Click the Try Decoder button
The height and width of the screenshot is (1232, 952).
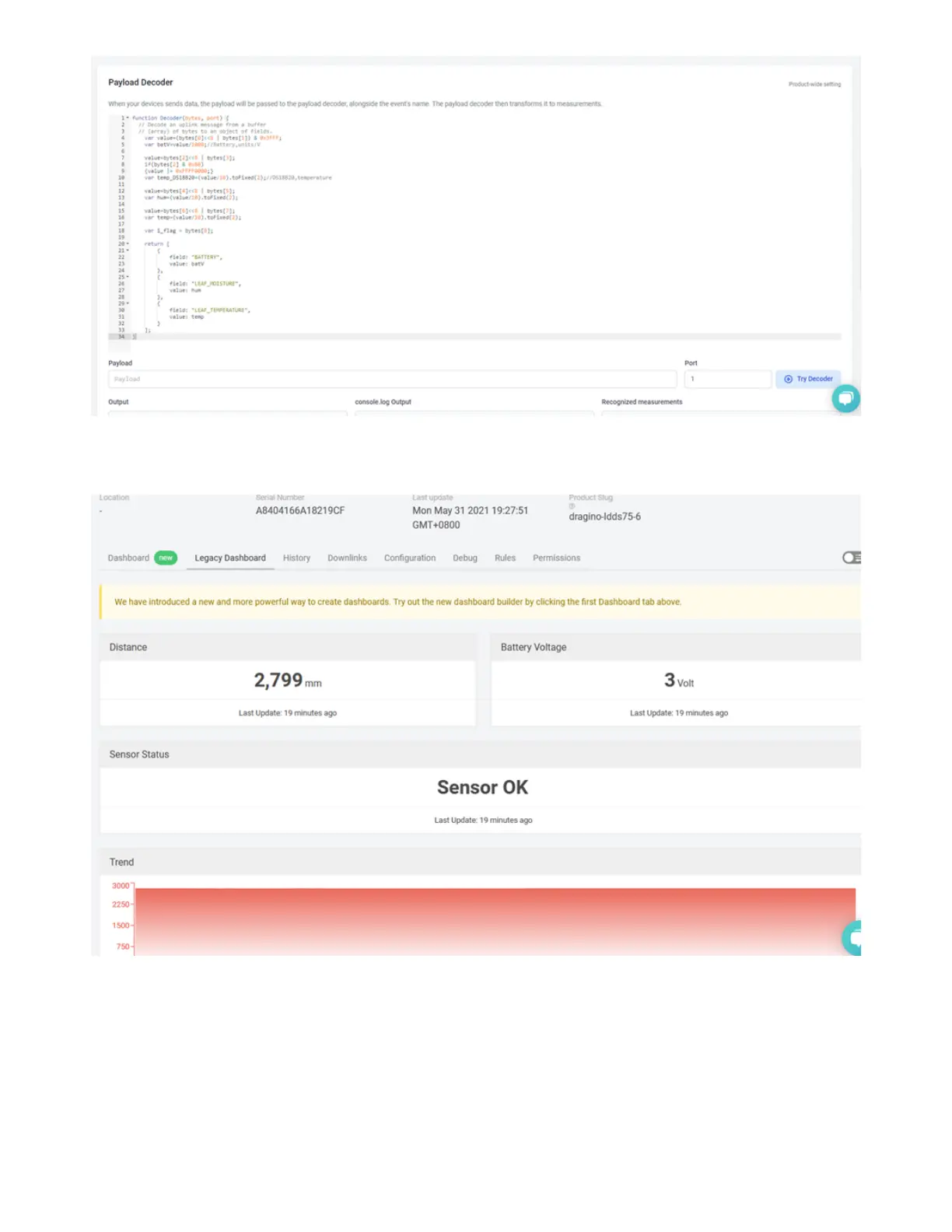click(x=808, y=379)
